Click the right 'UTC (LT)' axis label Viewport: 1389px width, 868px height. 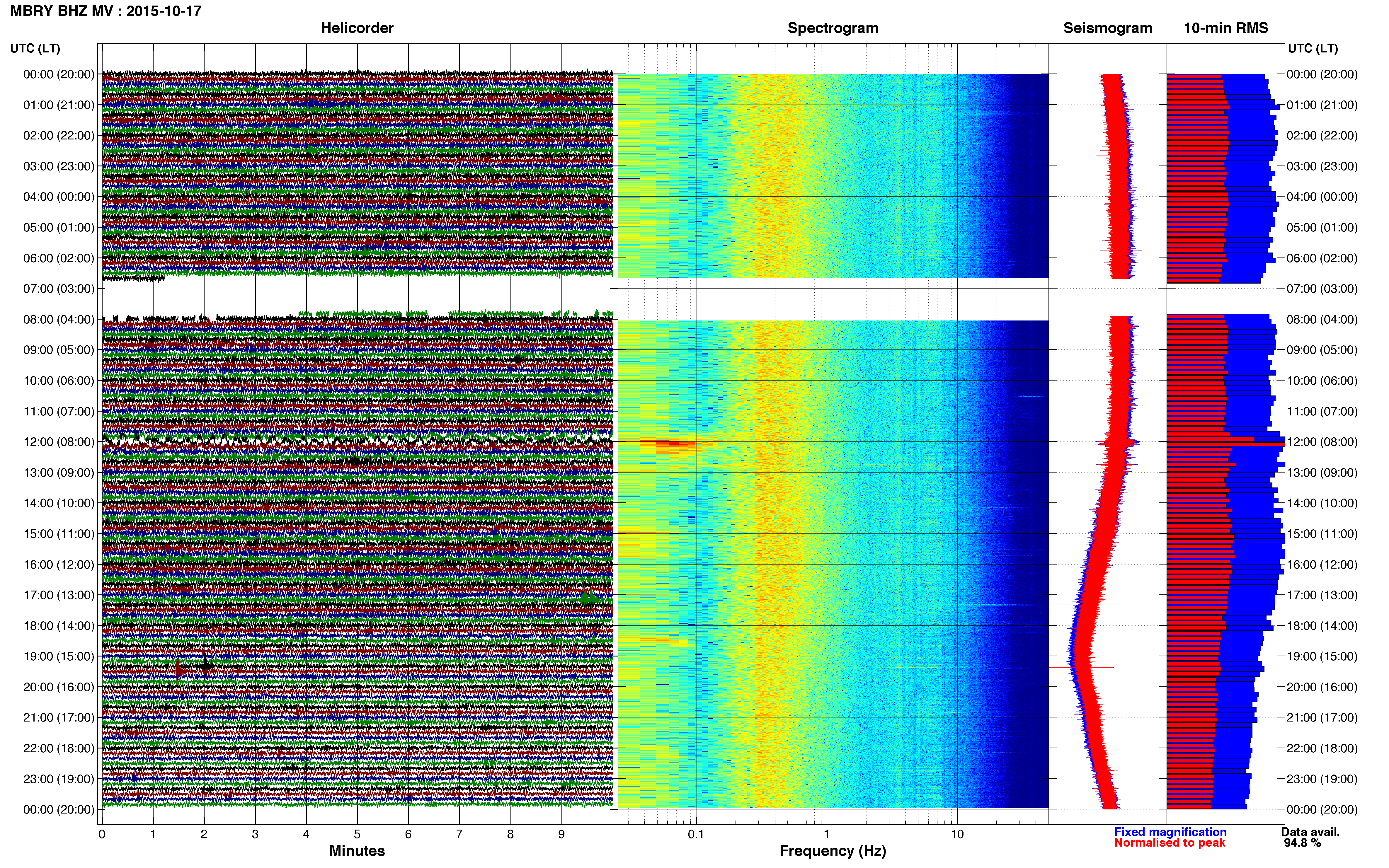(x=1313, y=48)
